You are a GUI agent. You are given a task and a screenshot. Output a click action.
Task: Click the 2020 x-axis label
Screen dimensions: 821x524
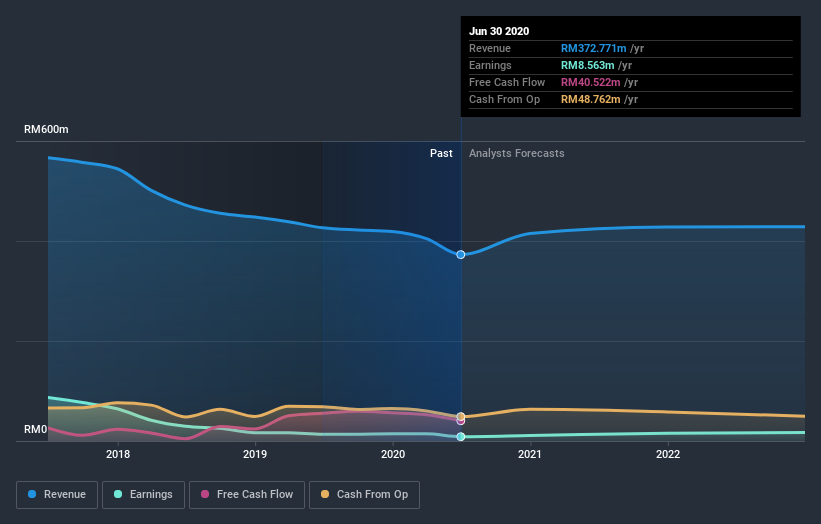(393, 454)
